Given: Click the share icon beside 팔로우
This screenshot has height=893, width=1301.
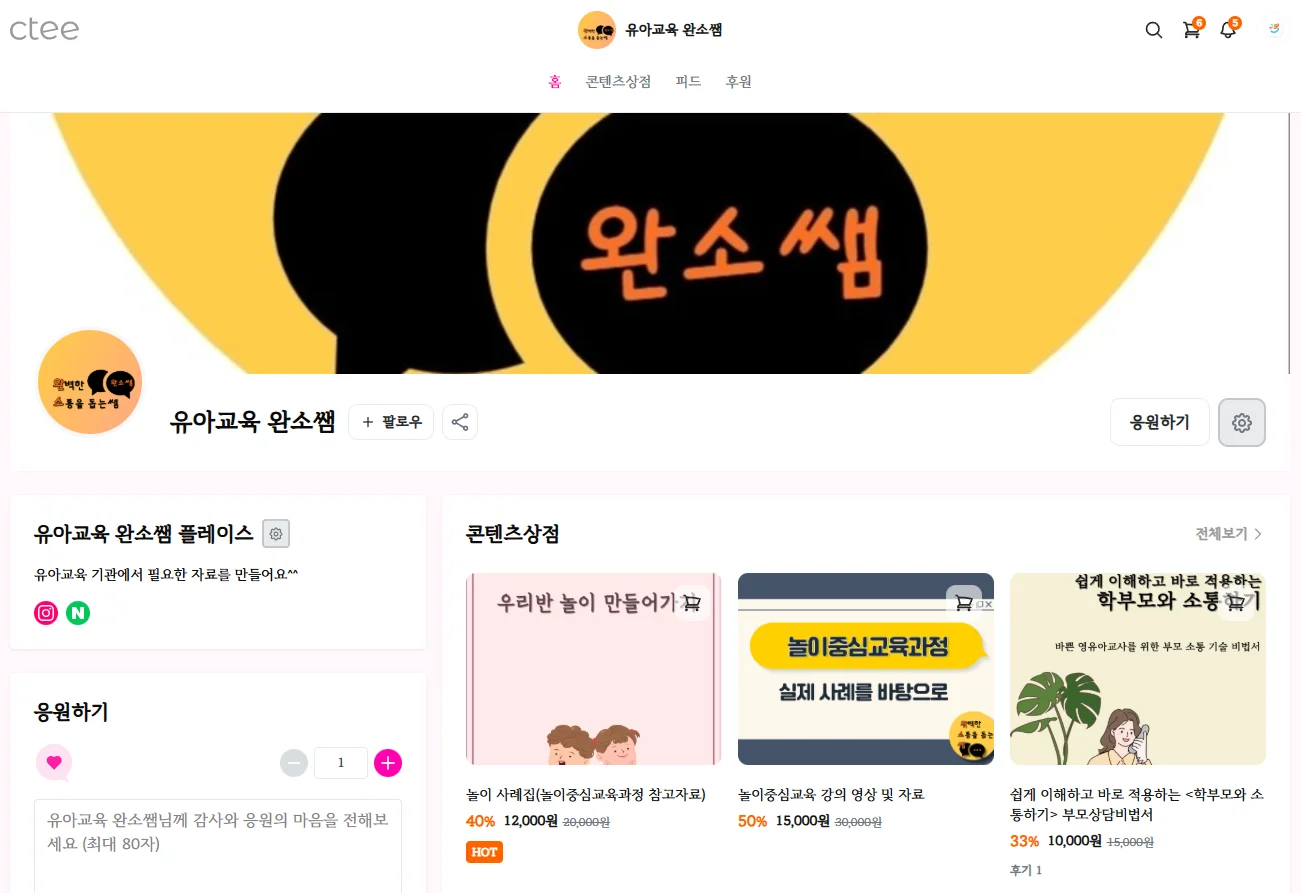Looking at the screenshot, I should pos(460,422).
